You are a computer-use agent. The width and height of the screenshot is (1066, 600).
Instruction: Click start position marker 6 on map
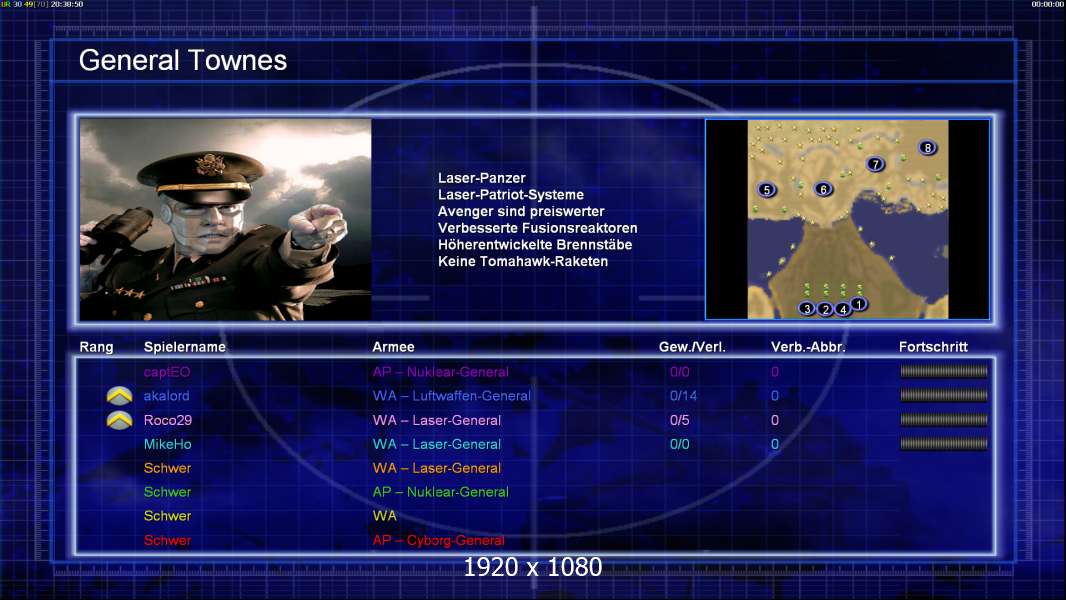pyautogui.click(x=823, y=189)
